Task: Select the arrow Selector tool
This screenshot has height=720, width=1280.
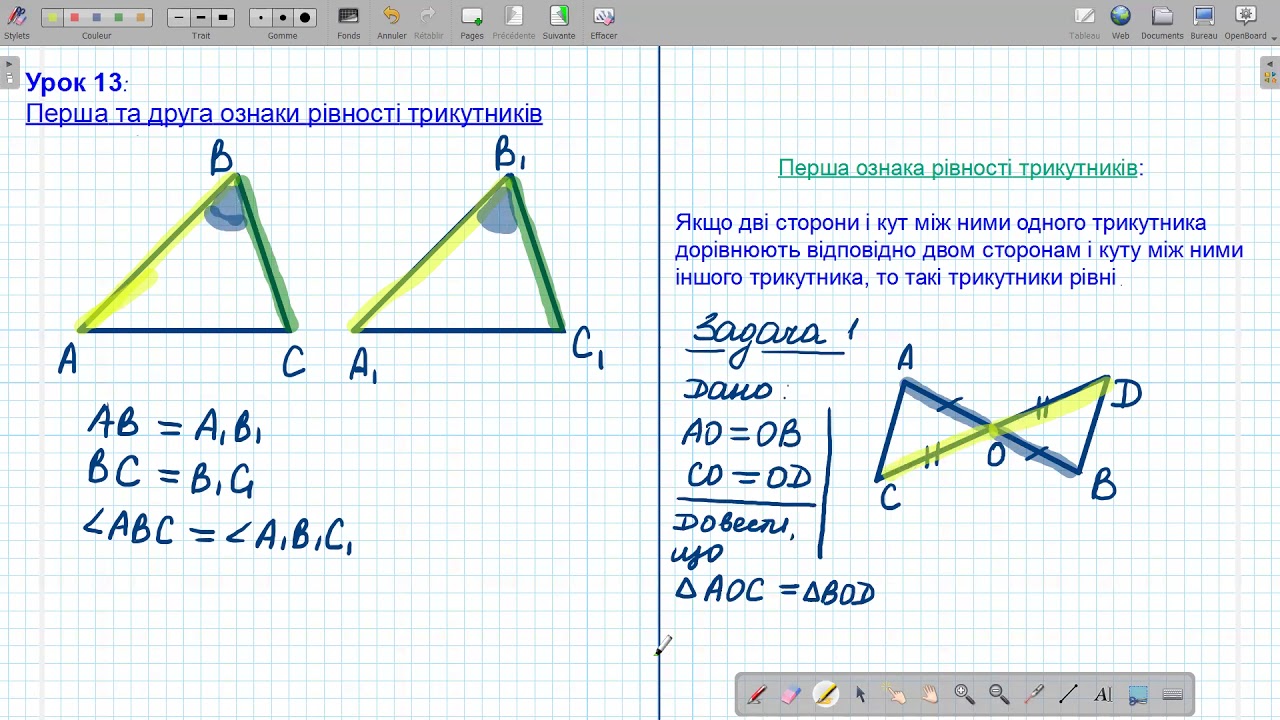Action: [x=860, y=694]
